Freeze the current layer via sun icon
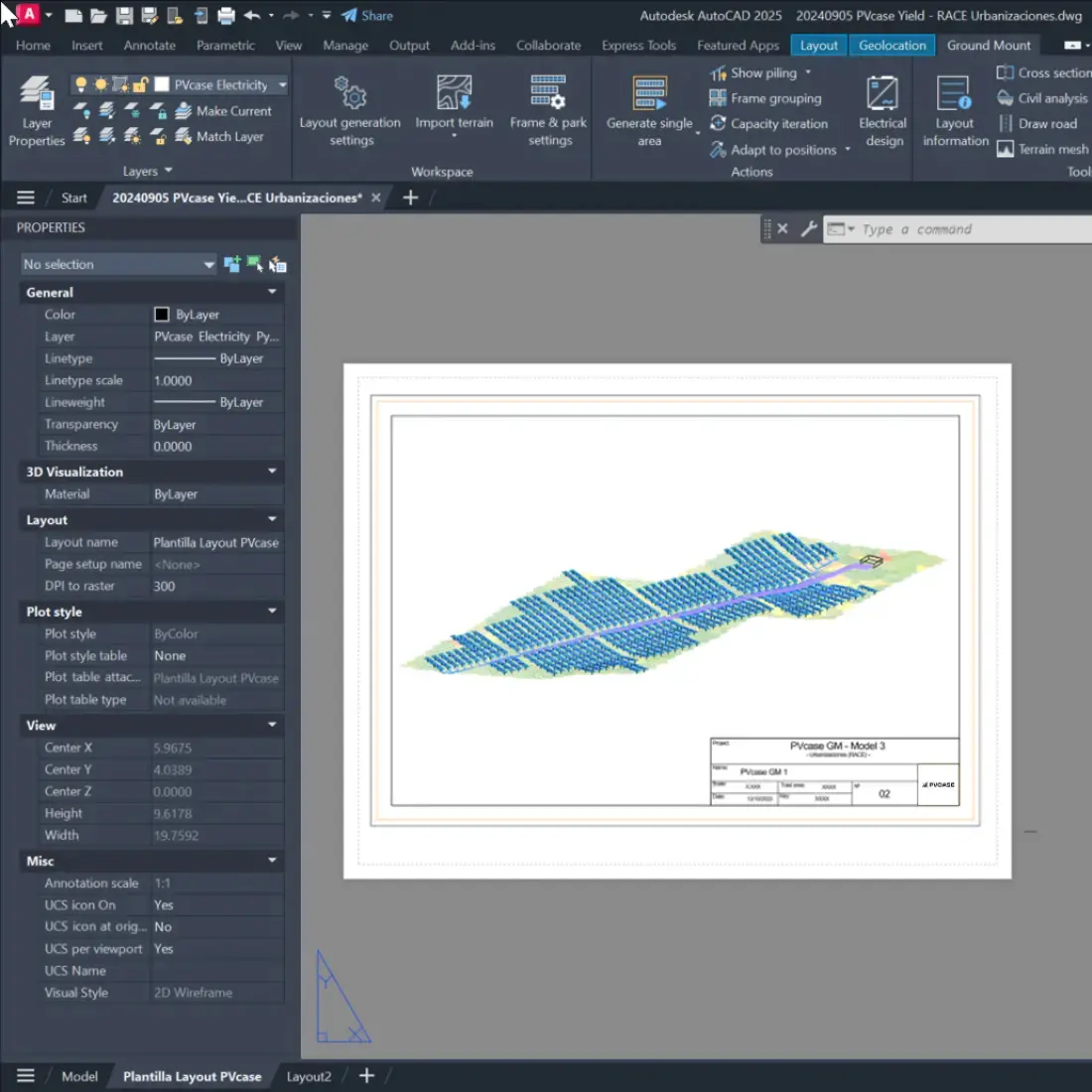The width and height of the screenshot is (1092, 1092). [99, 84]
